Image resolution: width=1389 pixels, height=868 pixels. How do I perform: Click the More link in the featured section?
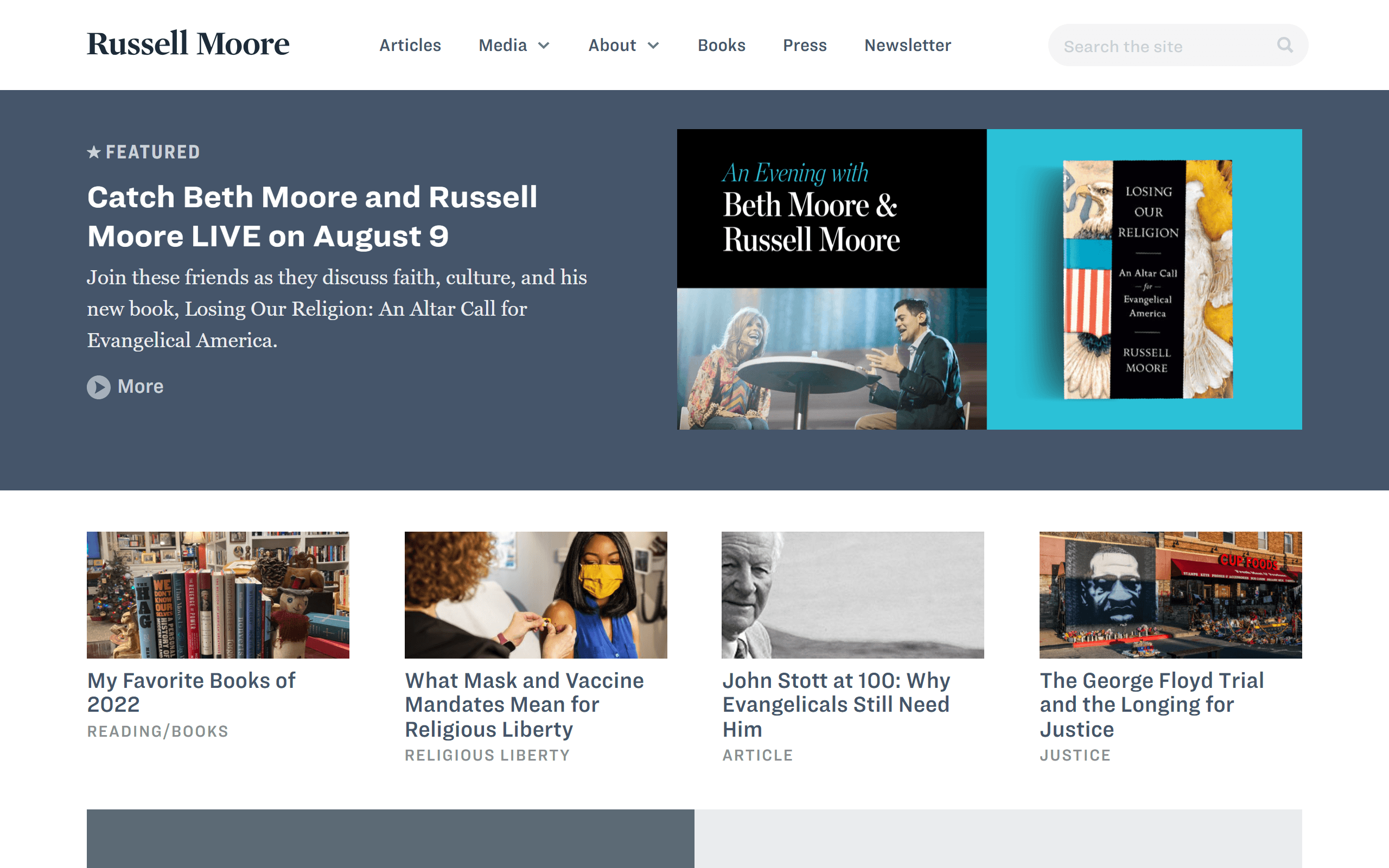click(x=141, y=386)
